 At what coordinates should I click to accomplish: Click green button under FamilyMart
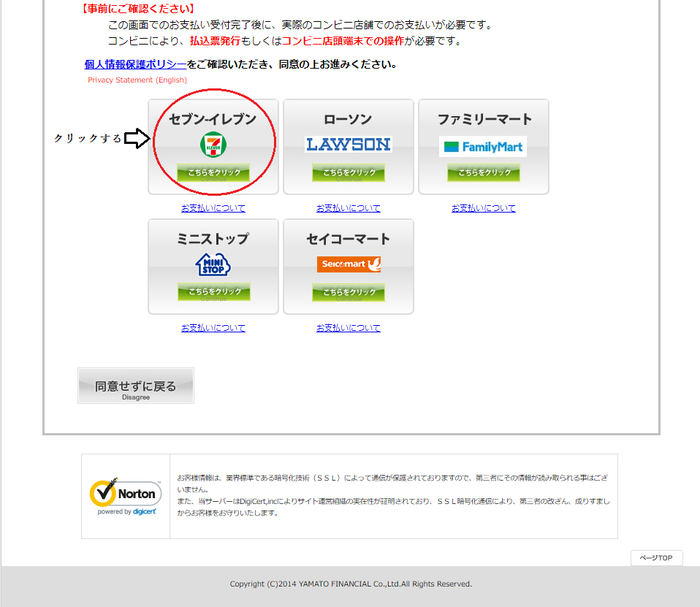(483, 172)
